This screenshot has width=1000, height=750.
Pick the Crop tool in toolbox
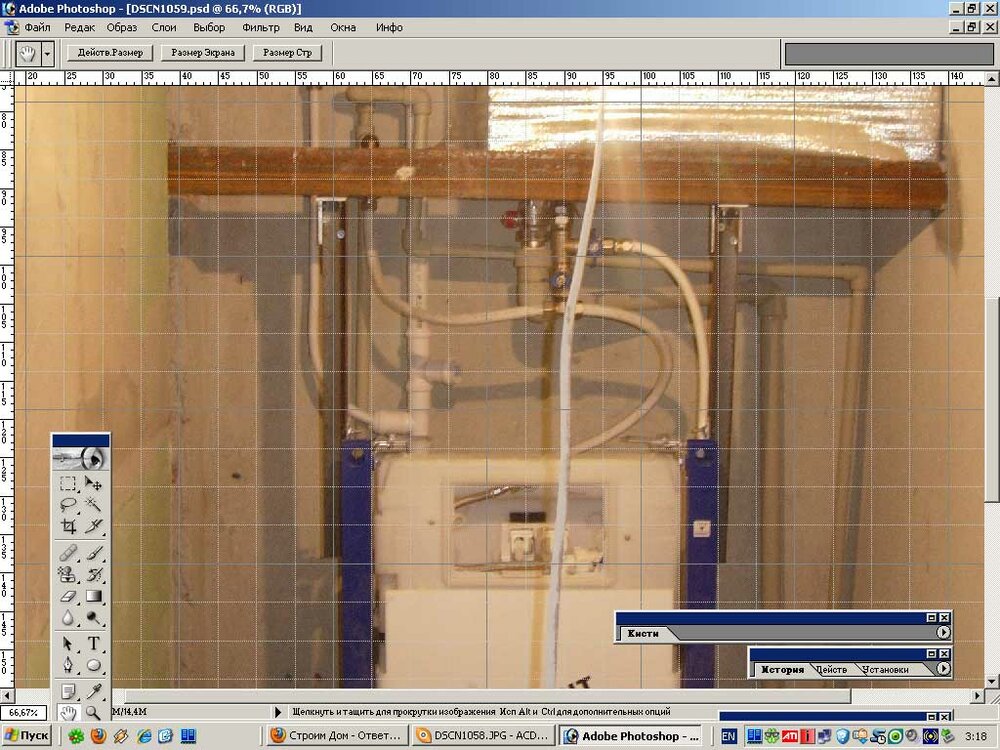pos(68,526)
